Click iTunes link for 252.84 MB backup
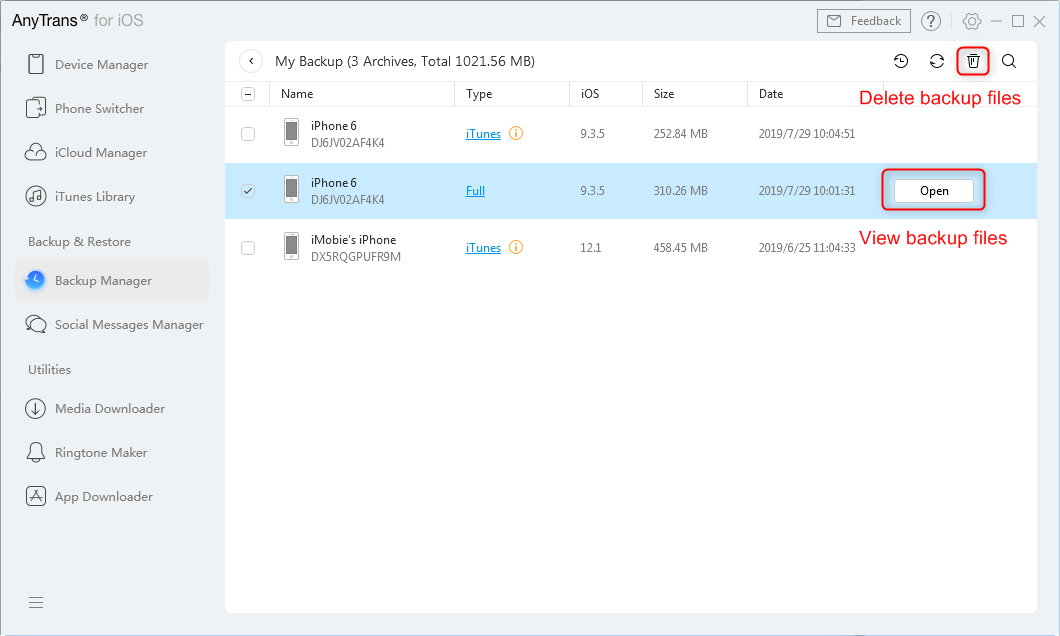 (483, 134)
